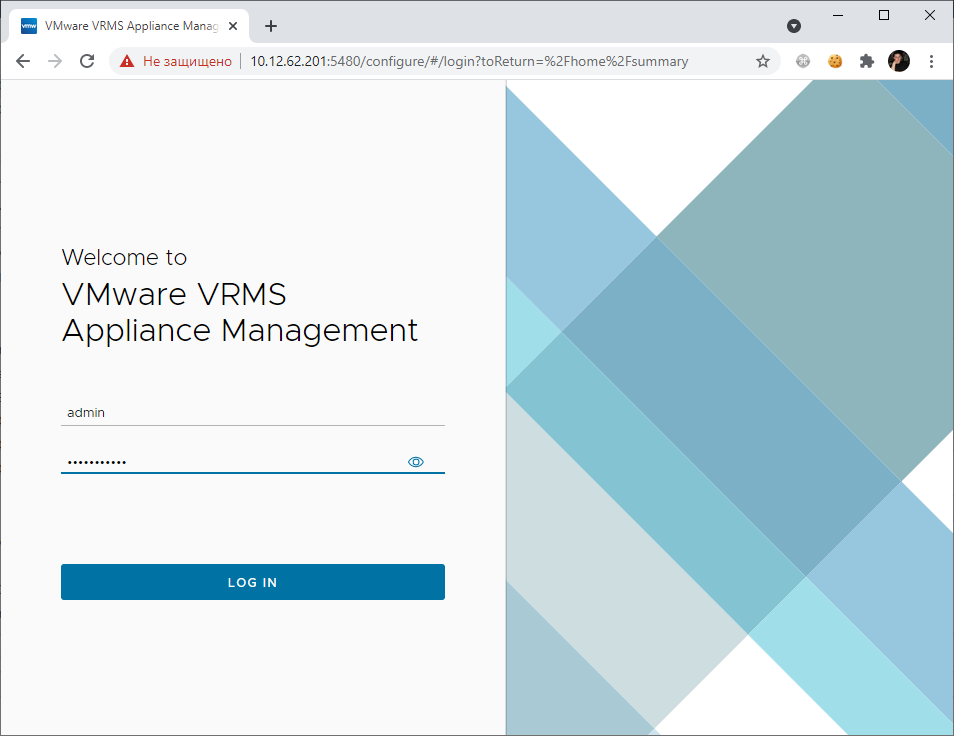This screenshot has height=736, width=954.
Task: Reload the page with the refresh icon
Action: pos(87,61)
